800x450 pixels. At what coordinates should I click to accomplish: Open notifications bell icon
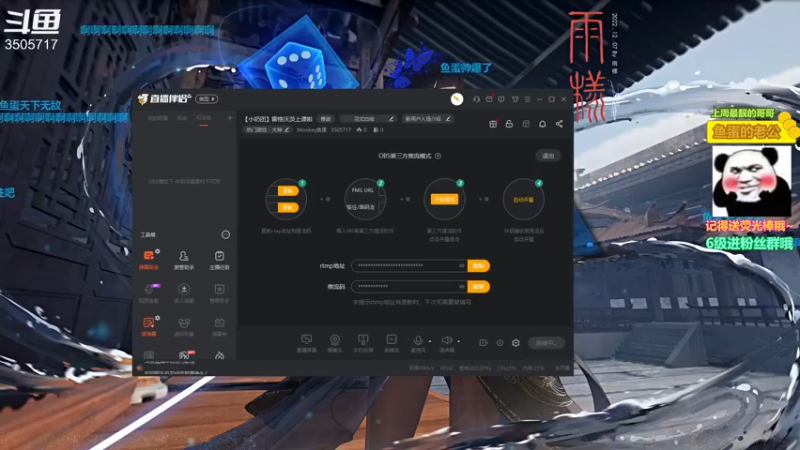pyautogui.click(x=542, y=124)
